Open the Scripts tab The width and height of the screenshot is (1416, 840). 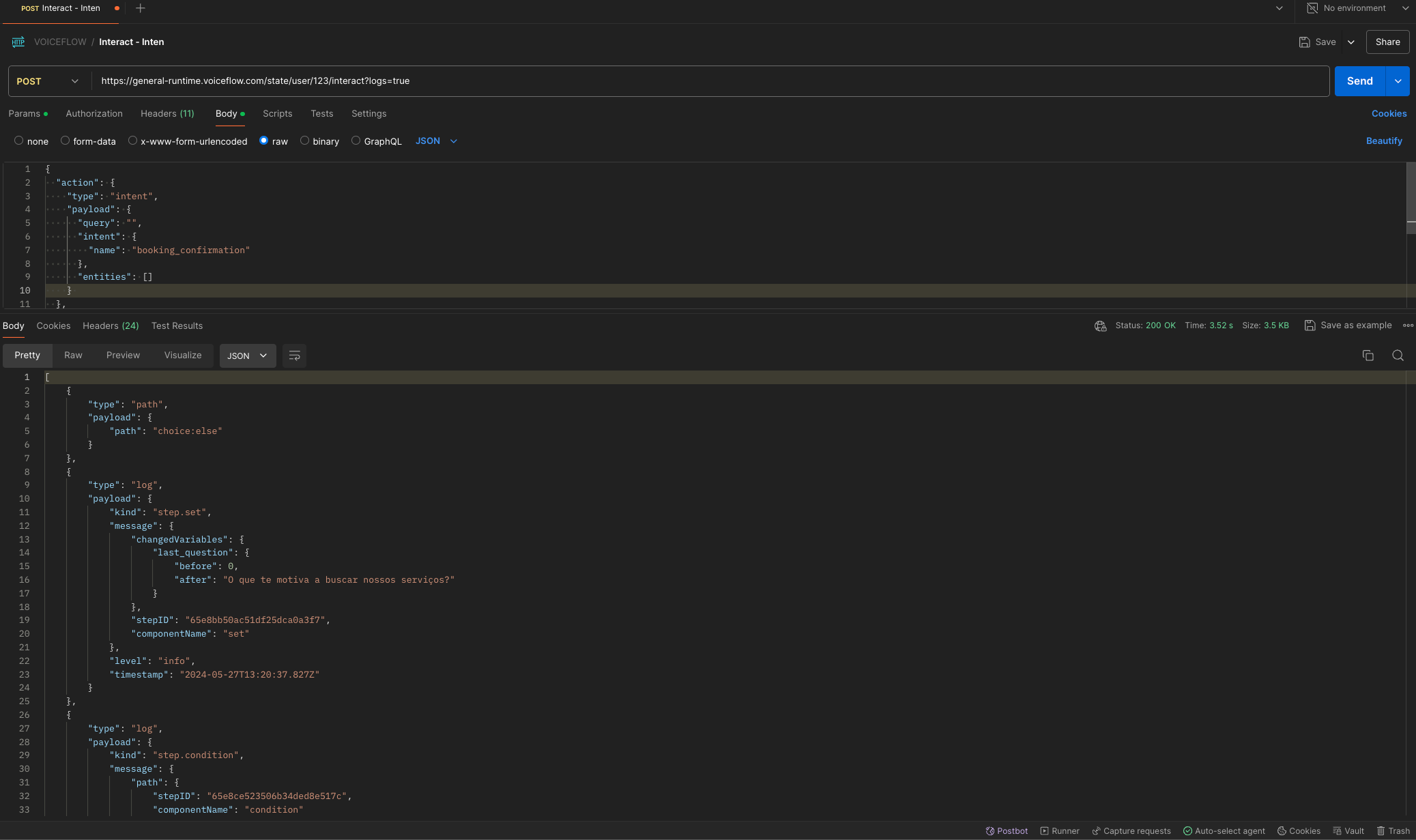coord(277,113)
